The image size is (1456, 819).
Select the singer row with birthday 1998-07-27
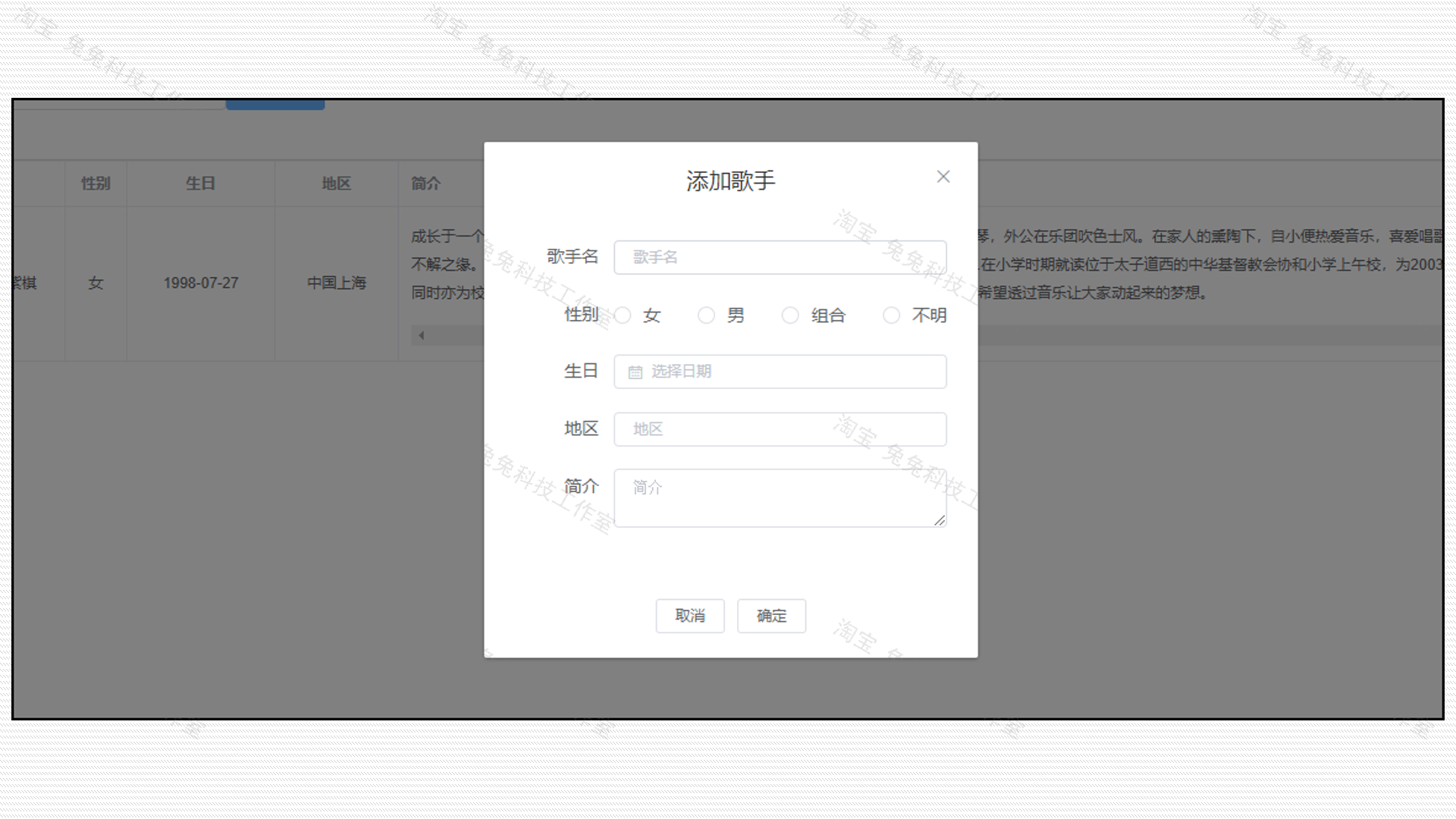pyautogui.click(x=201, y=283)
